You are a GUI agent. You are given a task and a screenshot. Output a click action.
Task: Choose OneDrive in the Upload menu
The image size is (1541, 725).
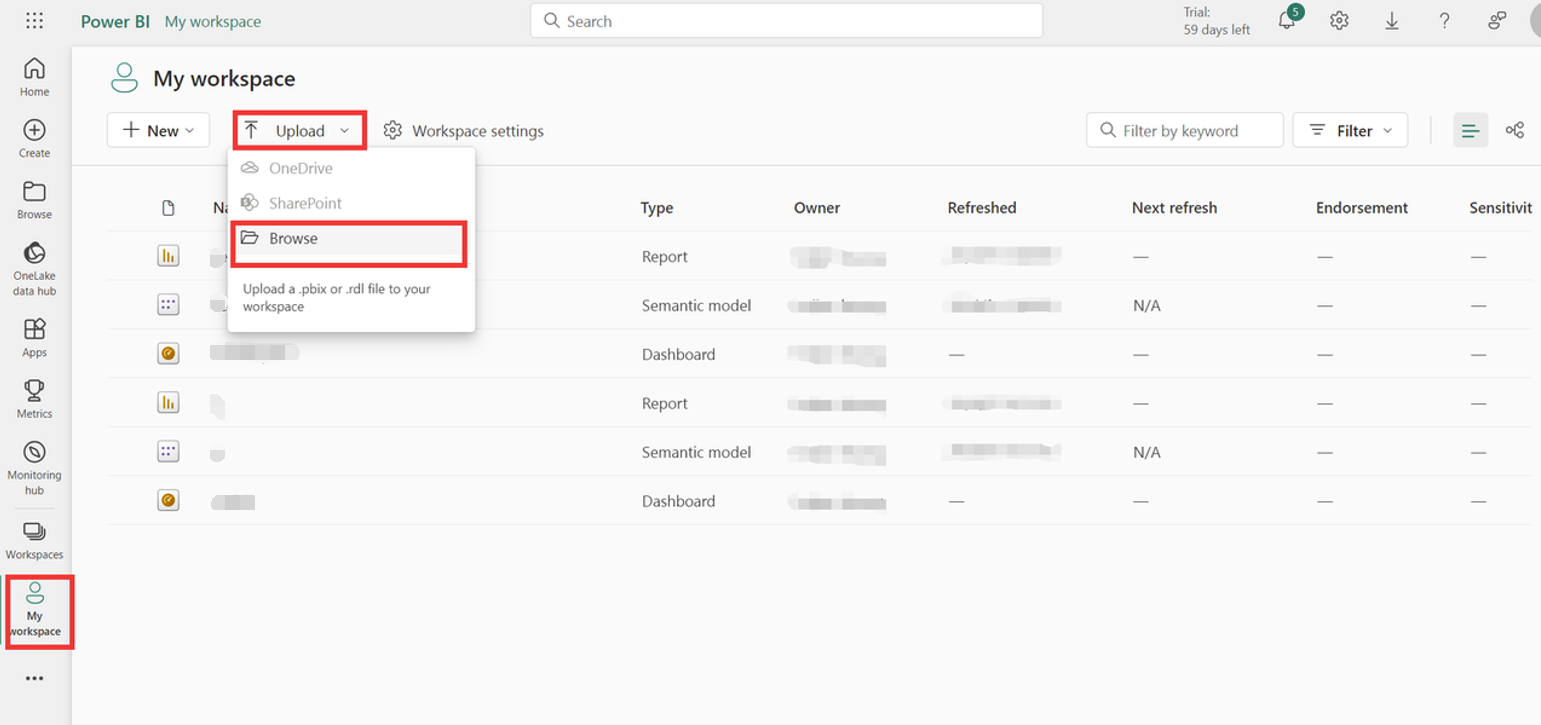click(x=300, y=169)
